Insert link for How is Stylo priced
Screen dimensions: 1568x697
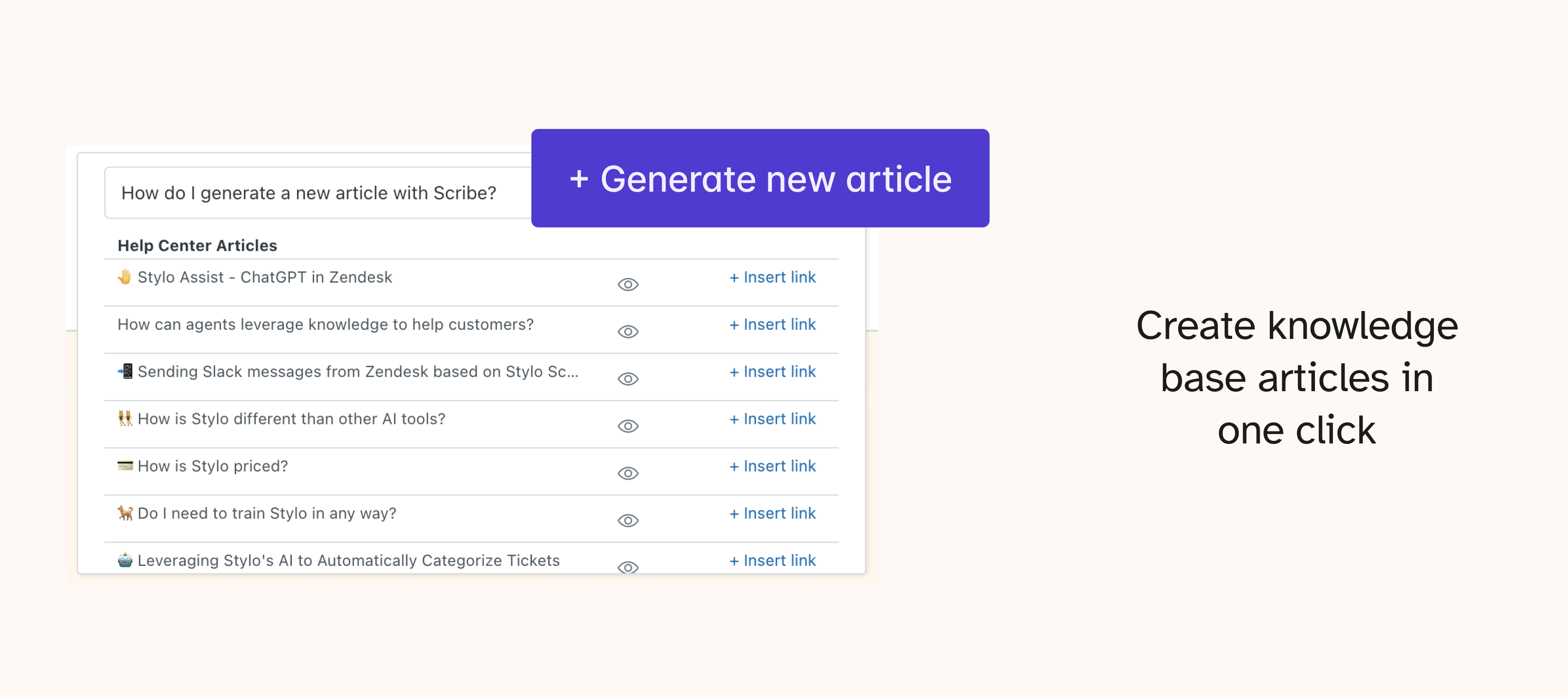coord(772,466)
